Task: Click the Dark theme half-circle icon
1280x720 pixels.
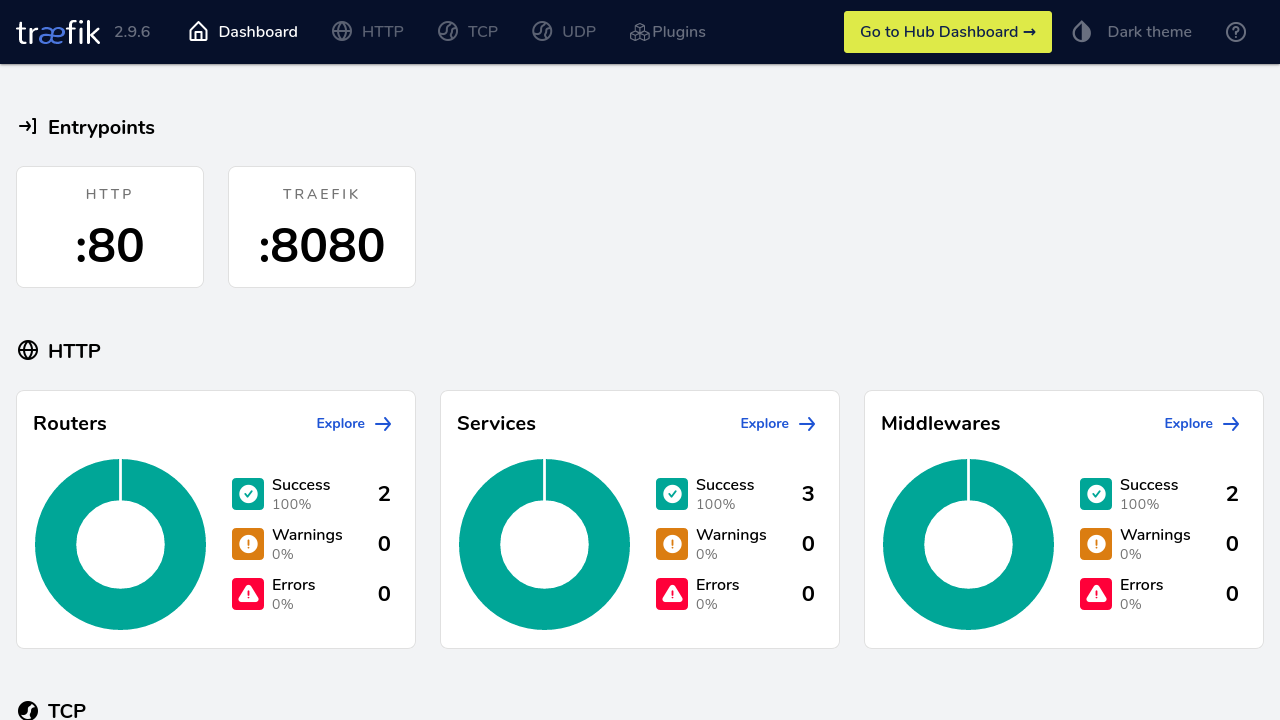Action: 1082,32
